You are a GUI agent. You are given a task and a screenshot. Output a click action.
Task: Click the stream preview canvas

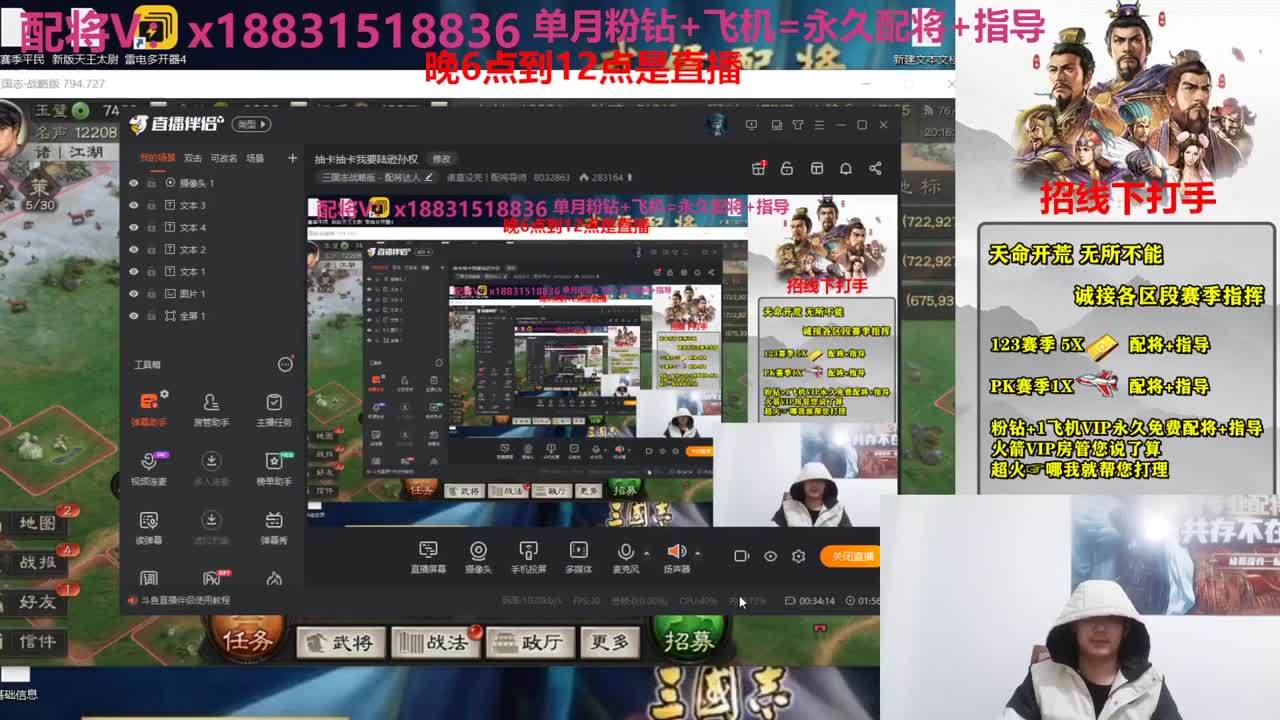pos(602,360)
